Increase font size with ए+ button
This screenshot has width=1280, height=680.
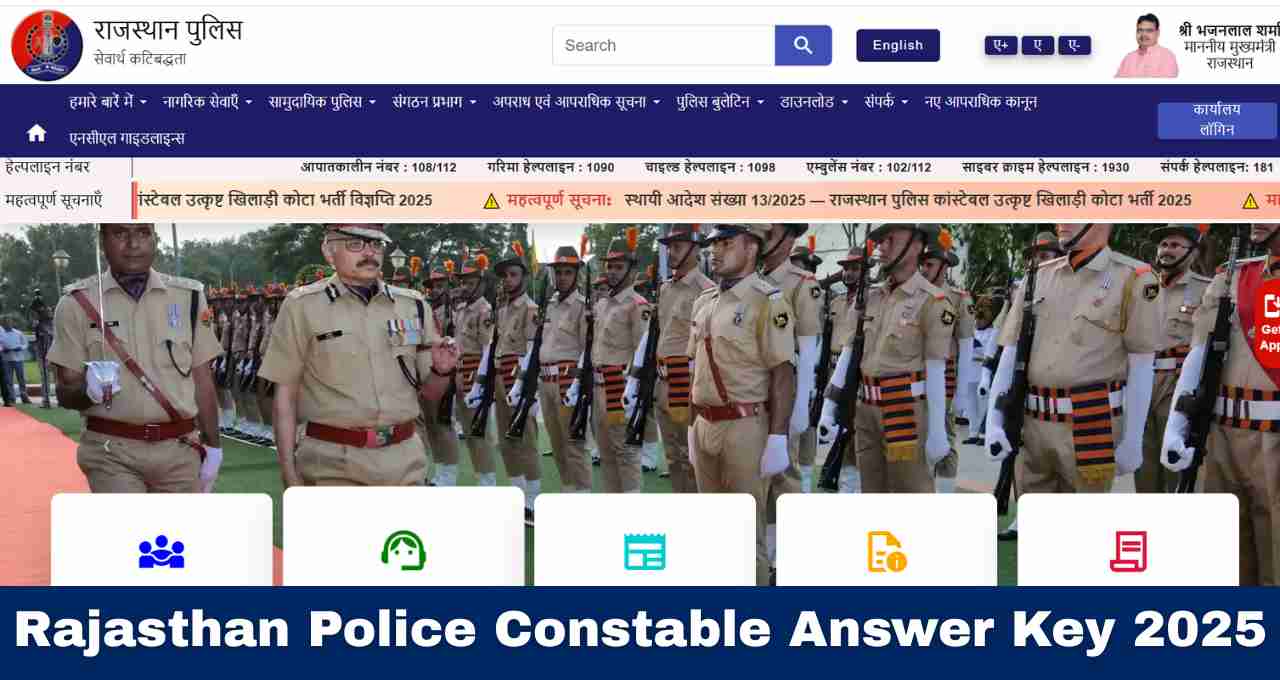[1001, 45]
